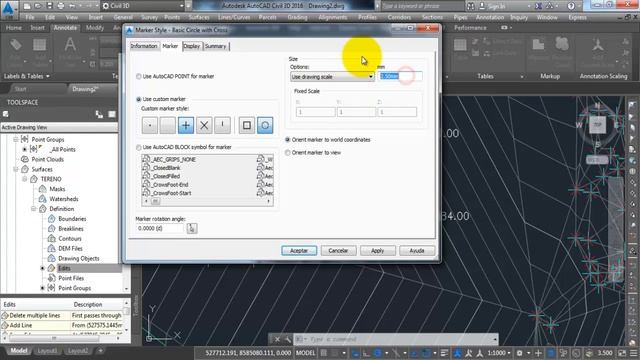Click the Toolspace tree vertical scrollbar arrow
Image resolution: width=640 pixels, height=360 pixels.
(x=126, y=288)
